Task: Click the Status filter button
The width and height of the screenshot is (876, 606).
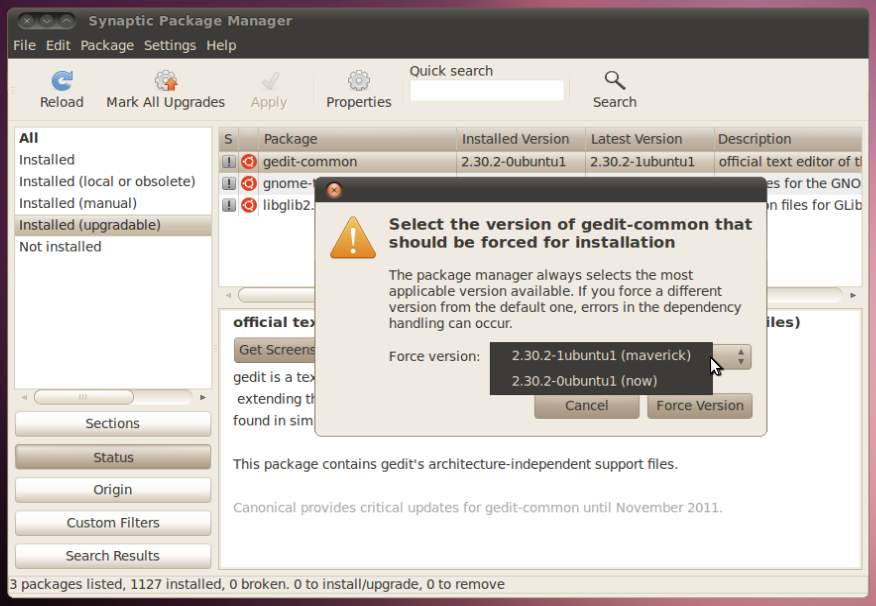Action: 113,457
